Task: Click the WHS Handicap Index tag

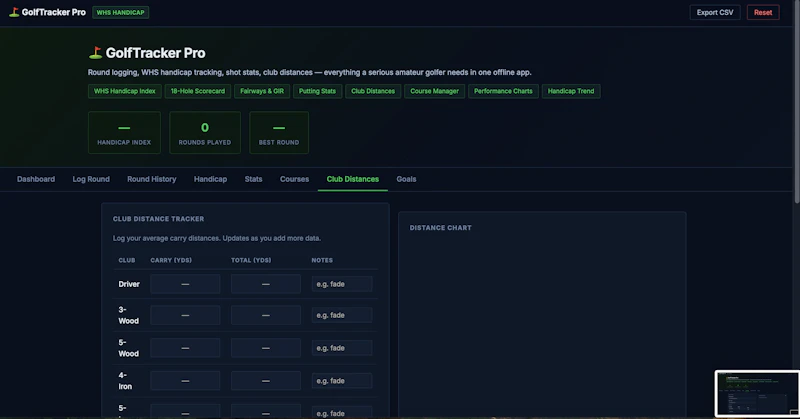Action: [x=124, y=91]
